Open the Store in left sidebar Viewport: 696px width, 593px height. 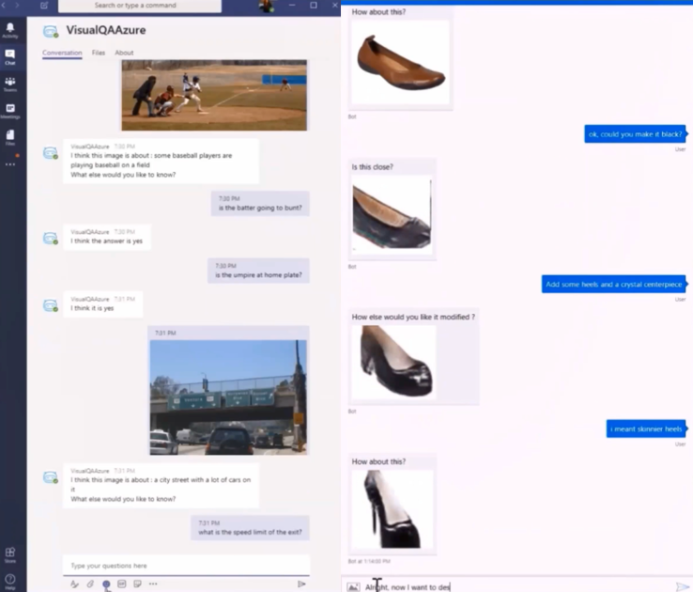10,553
